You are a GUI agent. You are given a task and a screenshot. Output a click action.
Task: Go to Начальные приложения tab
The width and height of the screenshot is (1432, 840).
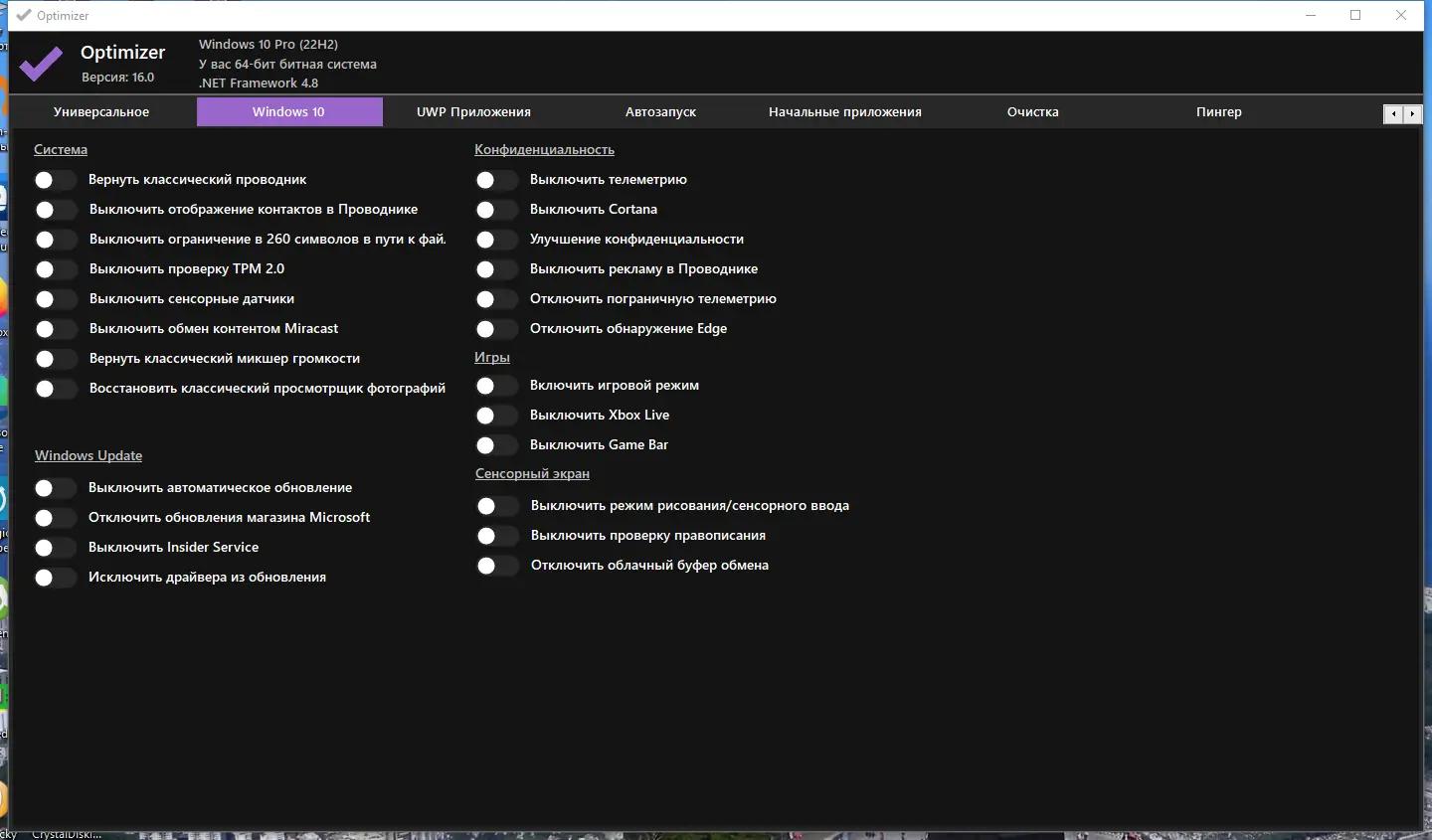click(845, 112)
